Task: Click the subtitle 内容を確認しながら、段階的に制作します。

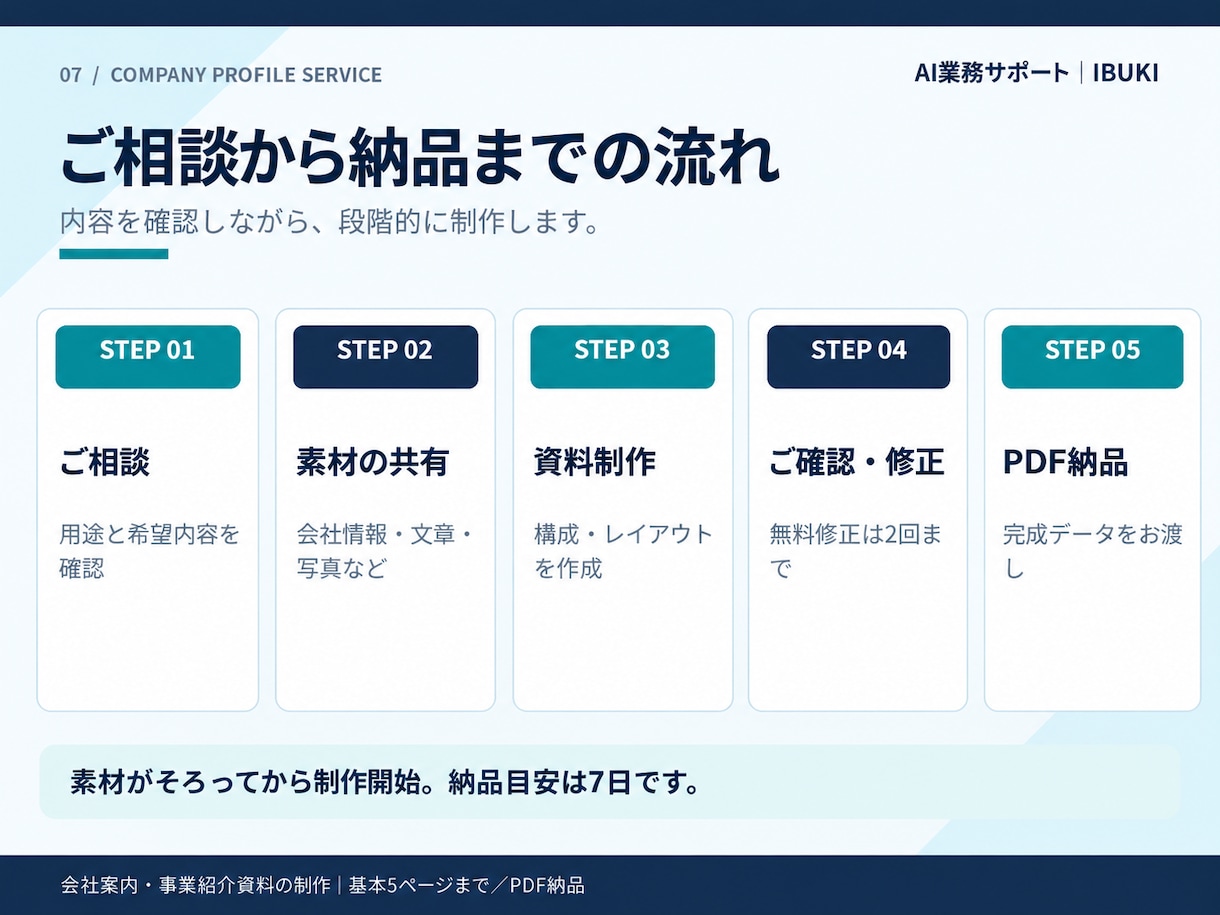Action: click(x=331, y=222)
